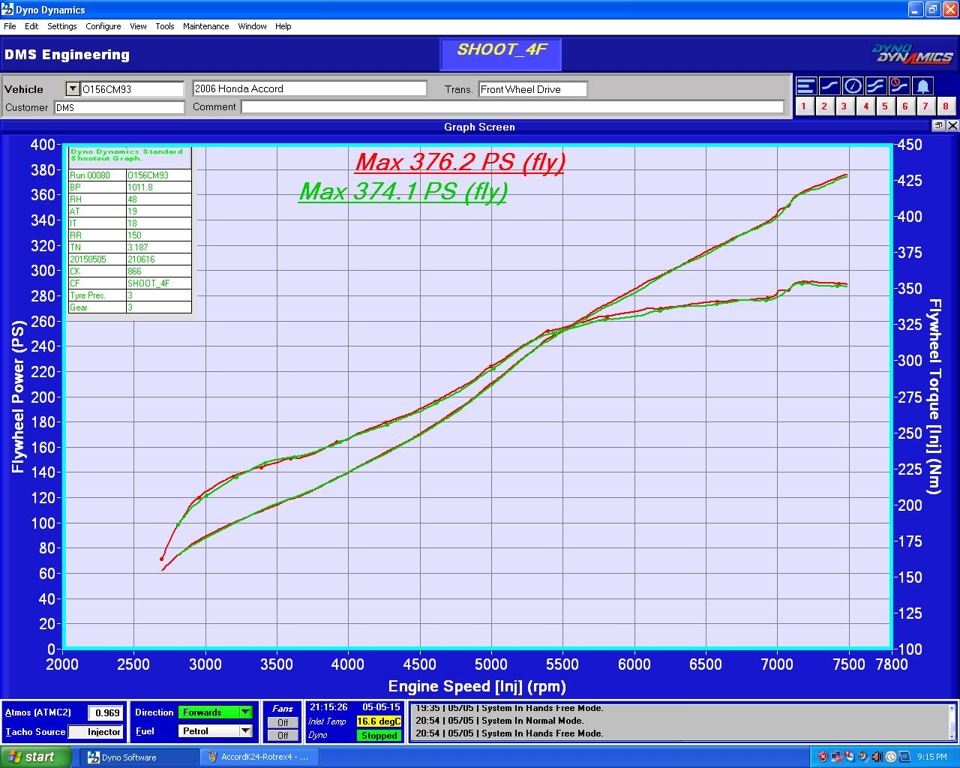
Task: Open the View menu
Action: [138, 26]
